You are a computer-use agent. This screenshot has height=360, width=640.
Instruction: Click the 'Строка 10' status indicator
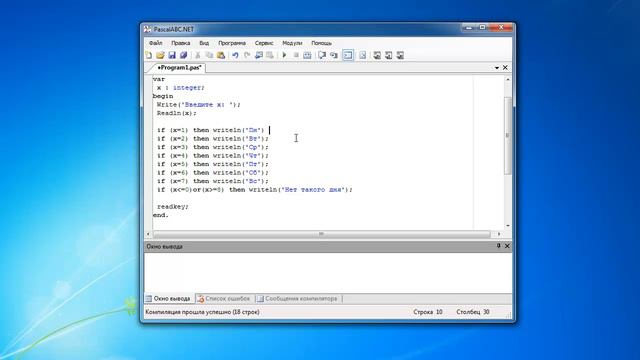428,312
